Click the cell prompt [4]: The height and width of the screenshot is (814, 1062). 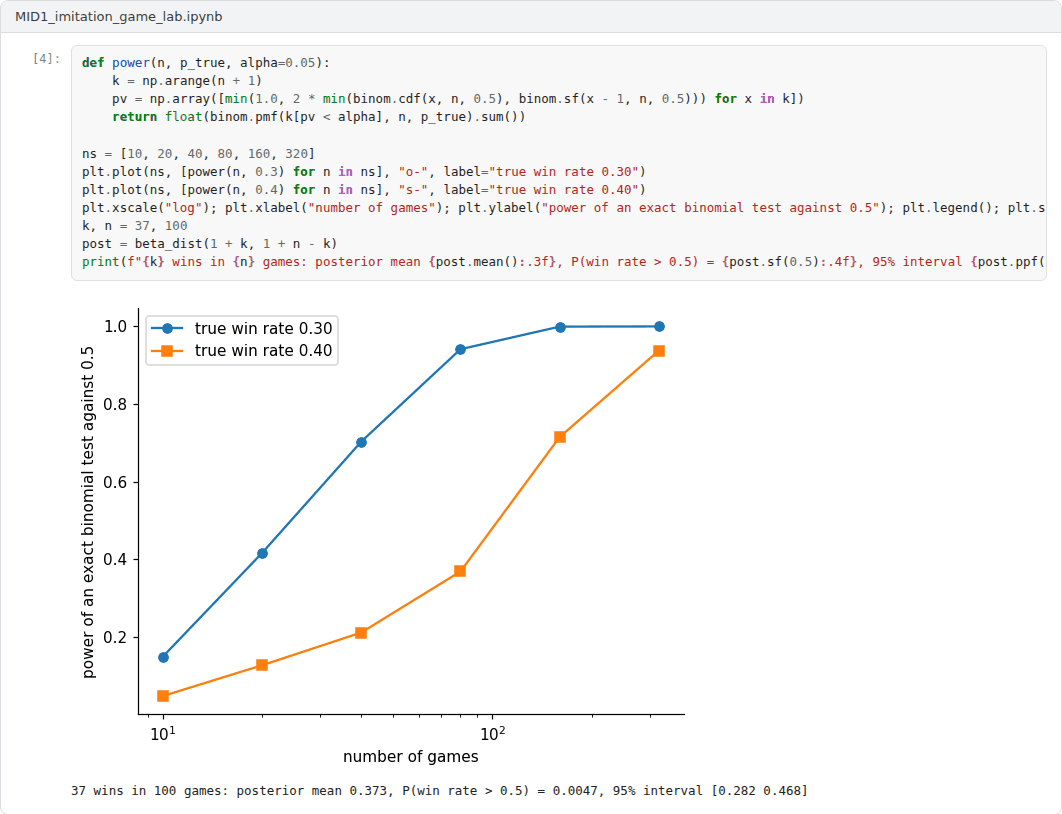coord(46,58)
